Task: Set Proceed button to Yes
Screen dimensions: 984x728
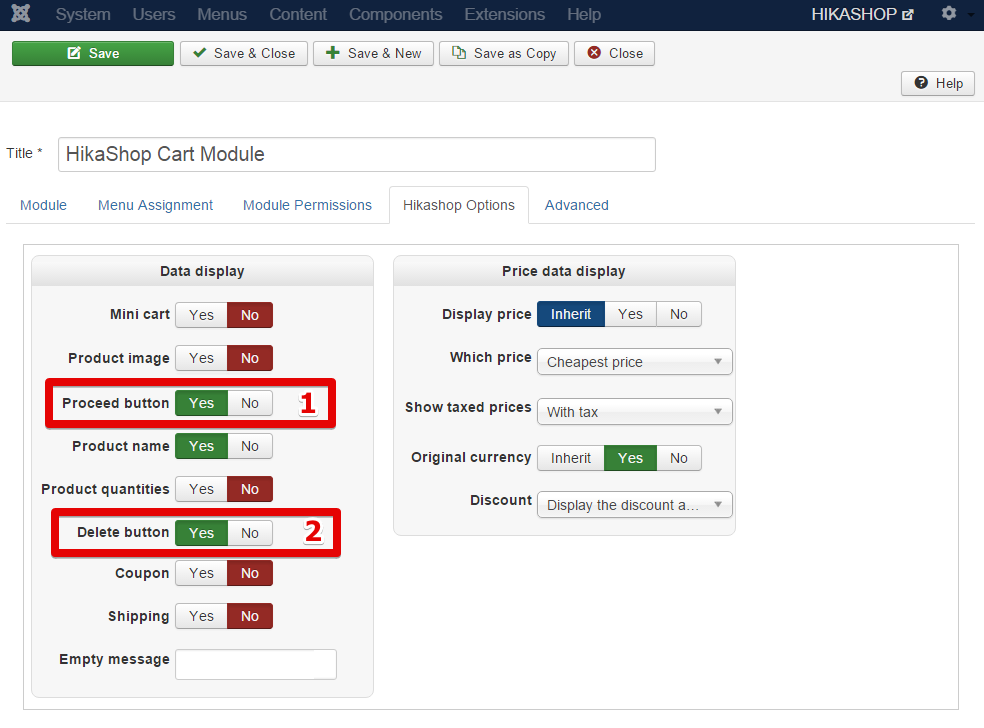Action: [201, 403]
